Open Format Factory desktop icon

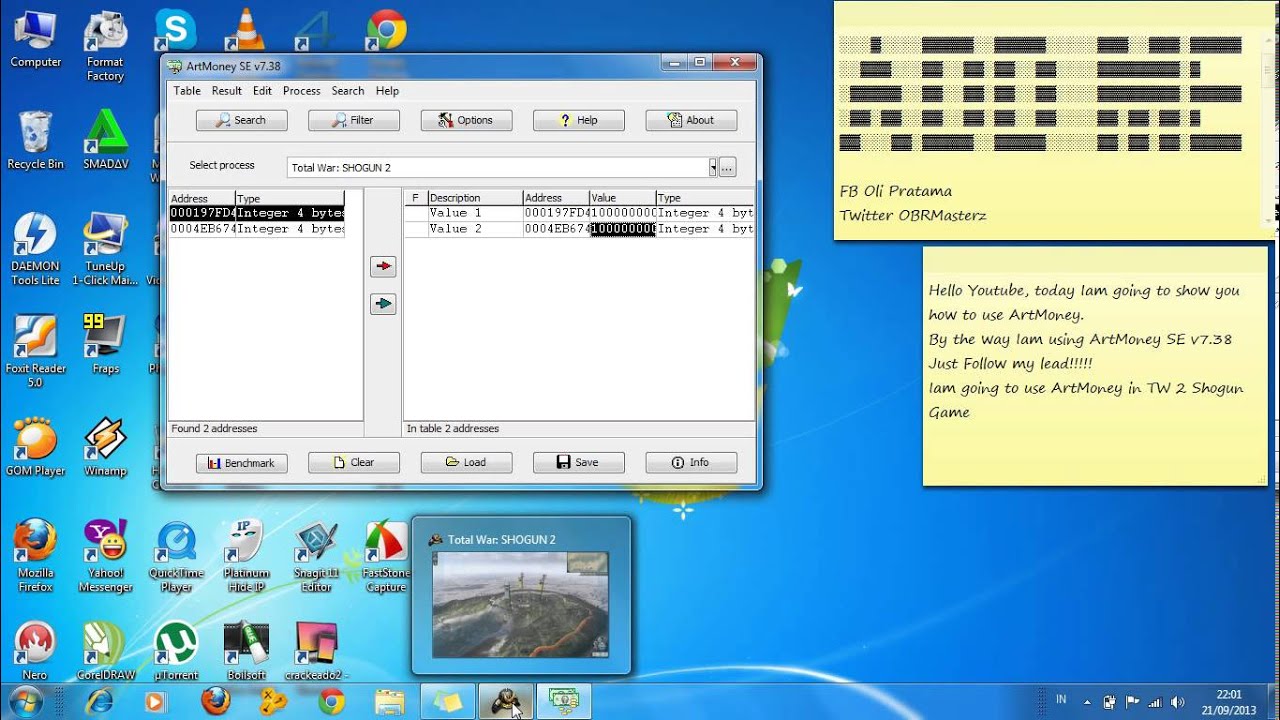[x=105, y=47]
